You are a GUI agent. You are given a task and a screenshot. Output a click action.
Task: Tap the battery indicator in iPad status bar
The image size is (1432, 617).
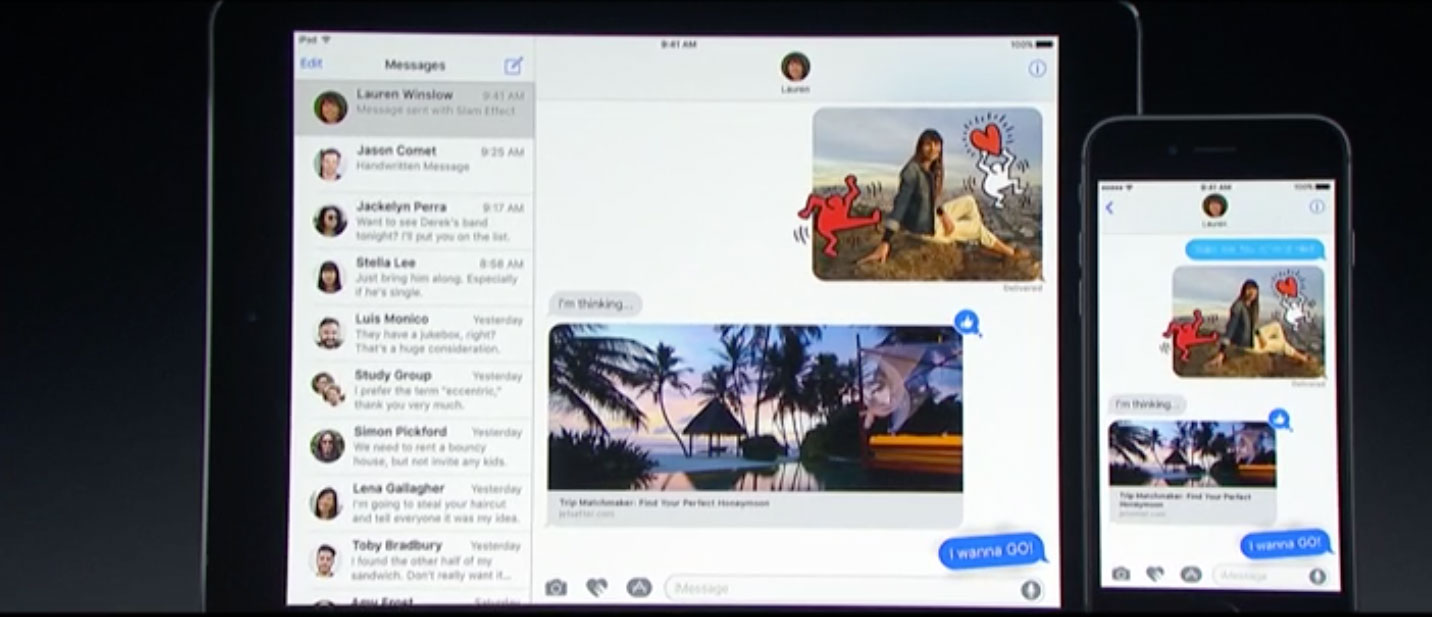1044,45
